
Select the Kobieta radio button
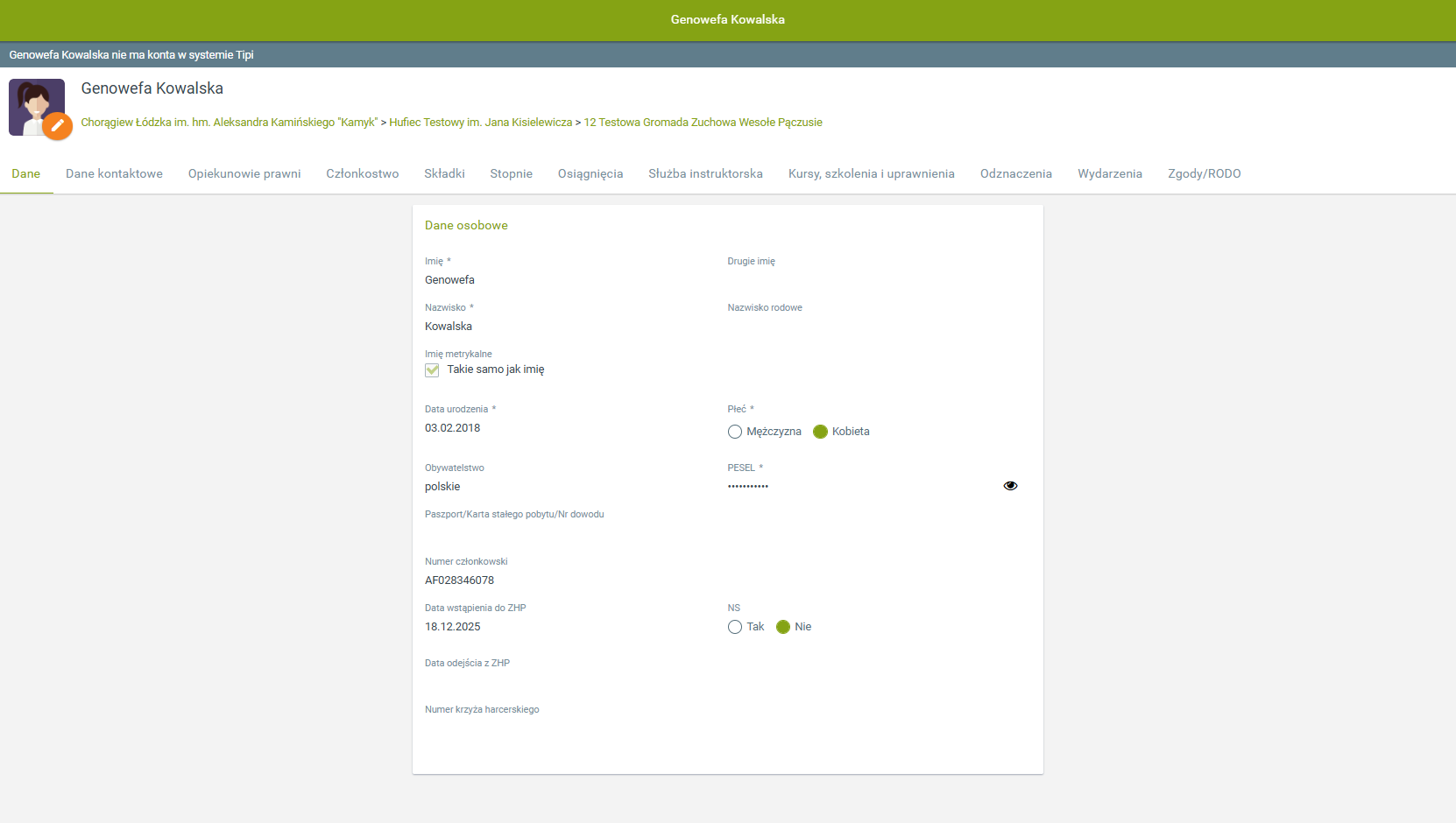(x=821, y=432)
